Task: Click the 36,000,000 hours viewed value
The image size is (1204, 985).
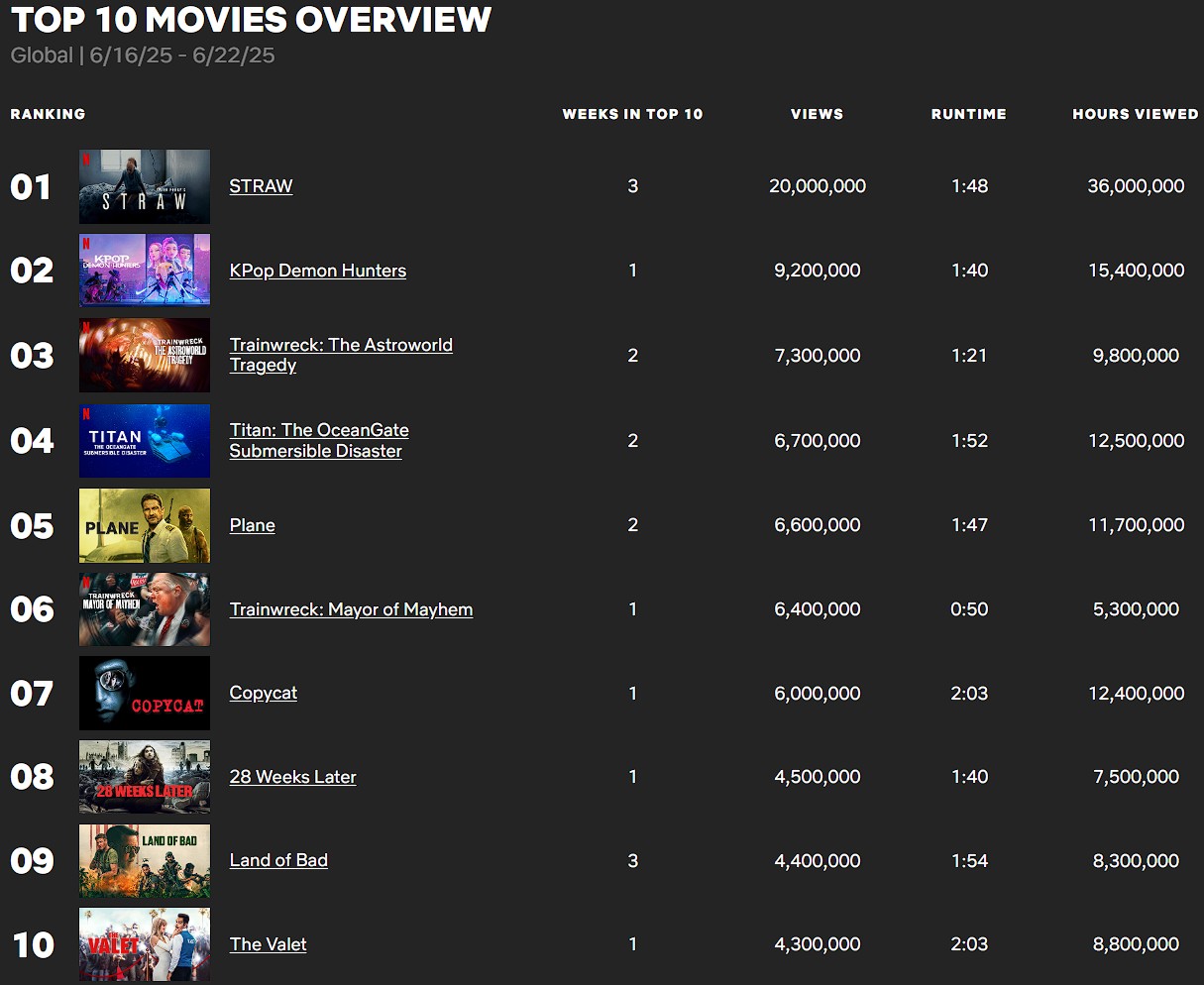Action: tap(1136, 186)
